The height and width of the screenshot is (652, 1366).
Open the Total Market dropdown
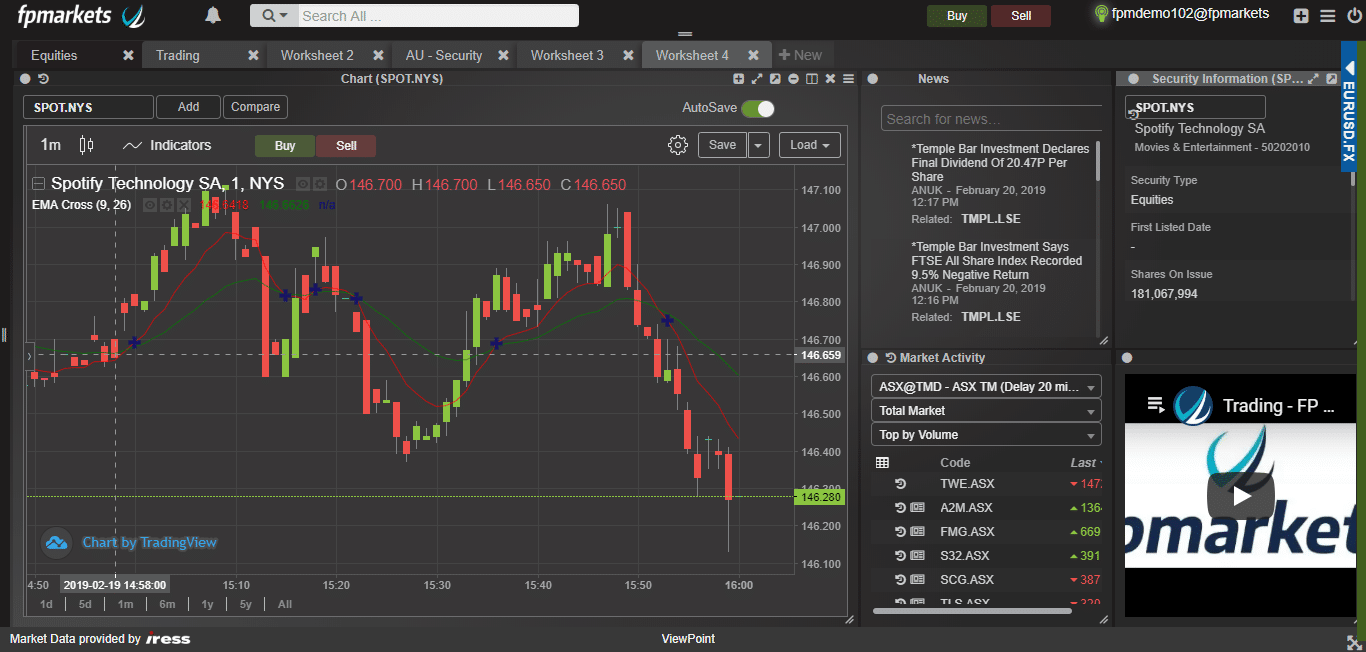pyautogui.click(x=986, y=411)
